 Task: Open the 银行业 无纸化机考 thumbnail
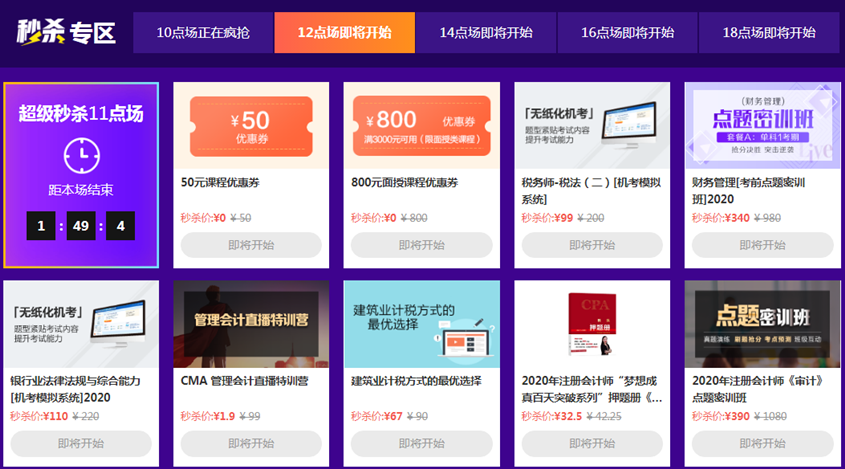[81, 324]
